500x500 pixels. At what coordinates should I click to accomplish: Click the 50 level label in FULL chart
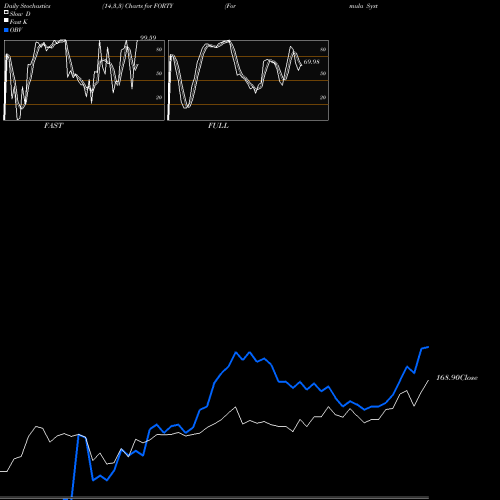(323, 74)
